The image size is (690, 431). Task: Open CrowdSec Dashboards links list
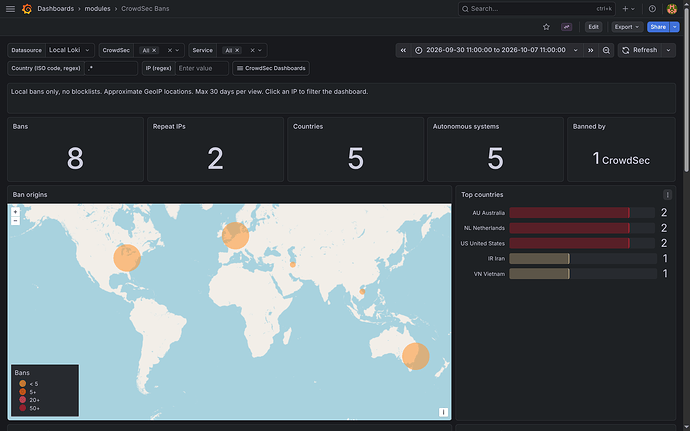(271, 68)
